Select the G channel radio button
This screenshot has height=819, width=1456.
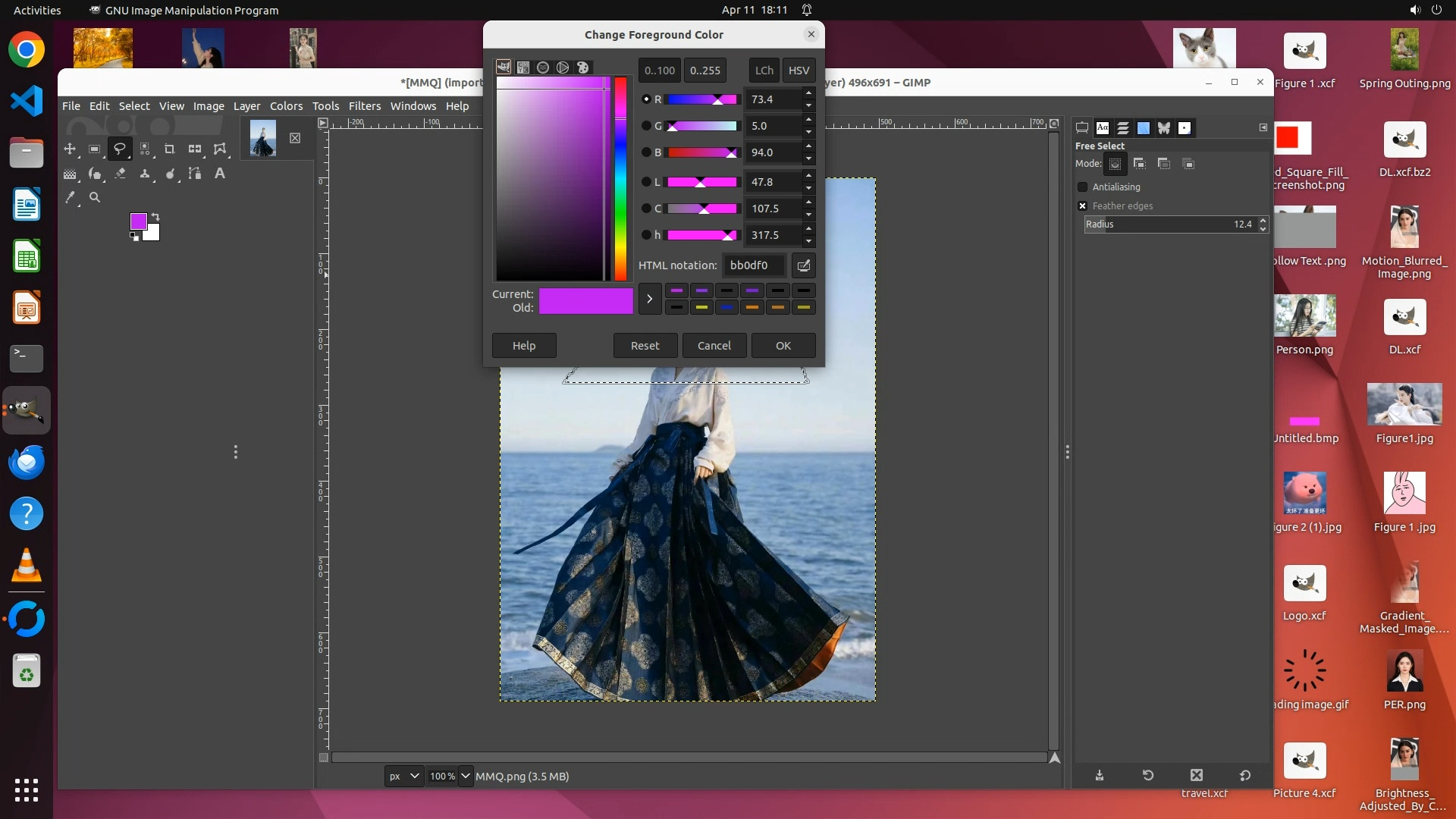tap(646, 126)
